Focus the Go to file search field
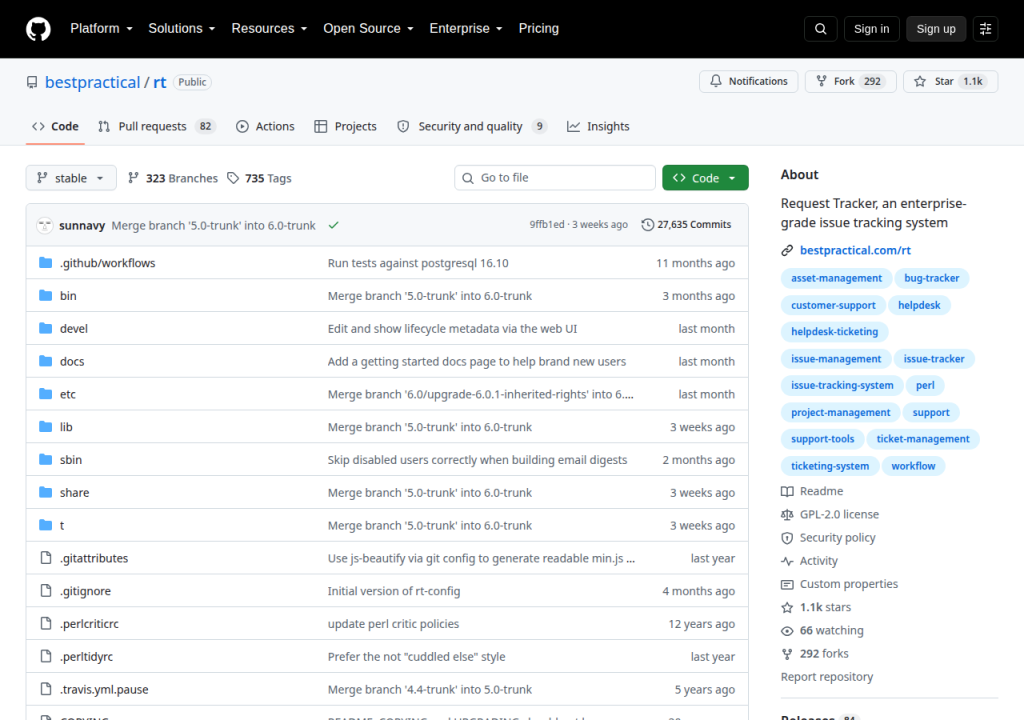 tap(554, 178)
